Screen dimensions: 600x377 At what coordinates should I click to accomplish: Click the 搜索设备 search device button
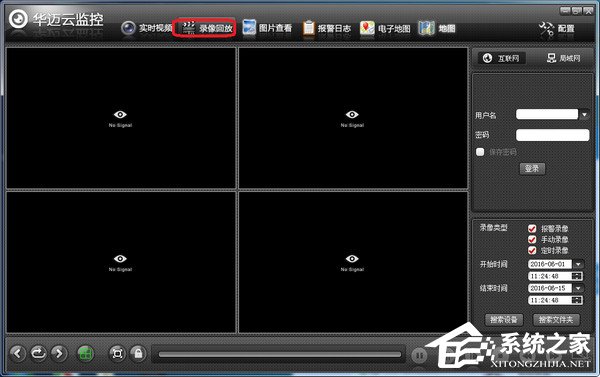504,320
